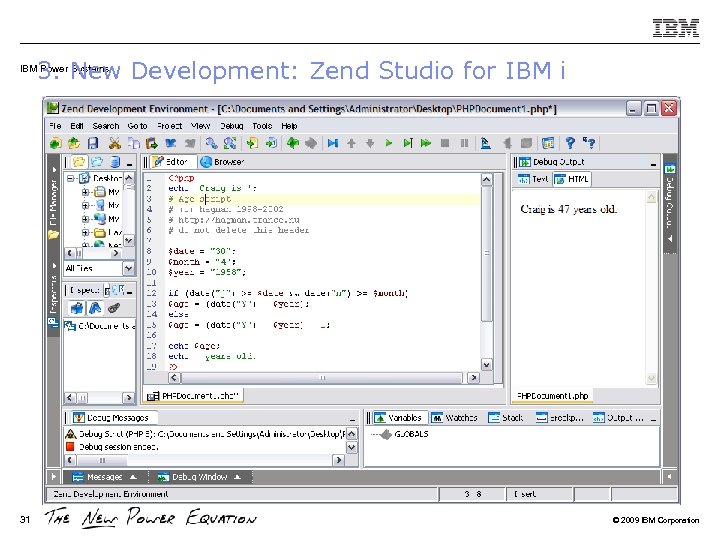The width and height of the screenshot is (720, 540).
Task: Select the Watches tab
Action: point(455,418)
